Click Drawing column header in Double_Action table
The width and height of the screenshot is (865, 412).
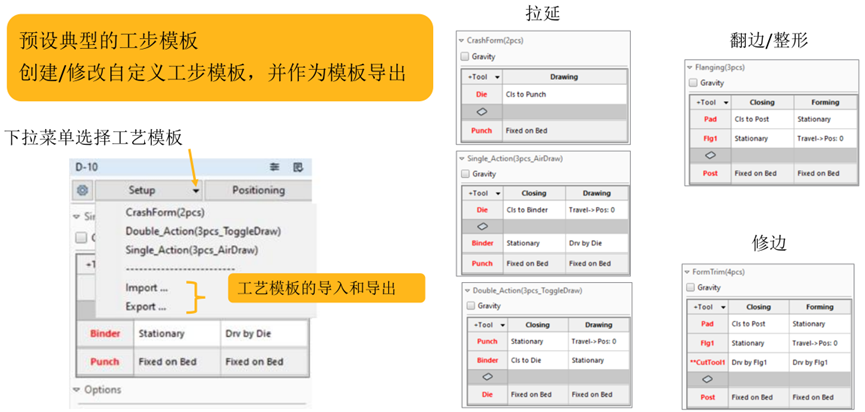[x=599, y=325]
